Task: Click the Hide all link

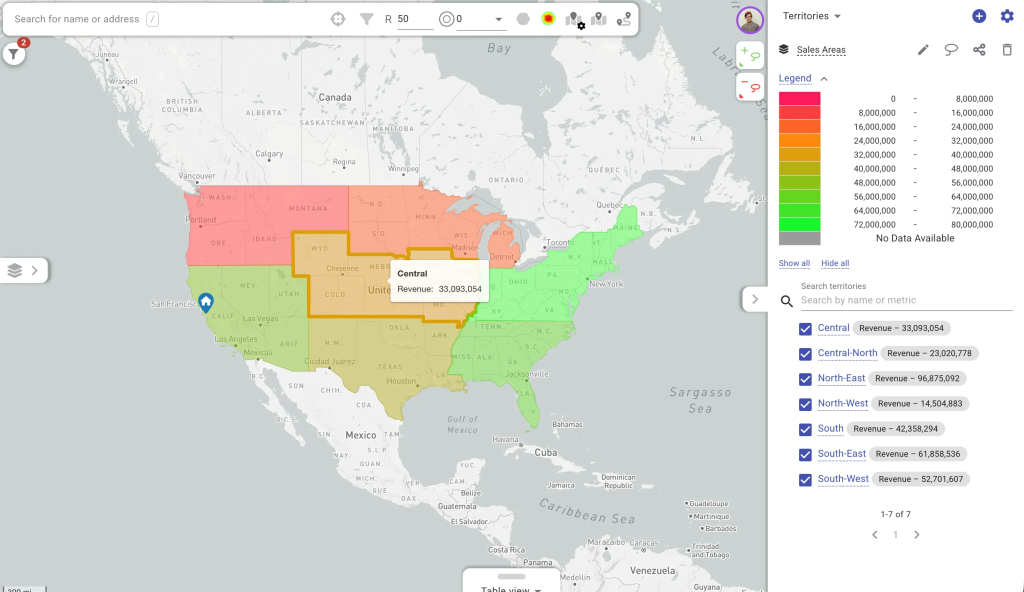Action: tap(835, 264)
